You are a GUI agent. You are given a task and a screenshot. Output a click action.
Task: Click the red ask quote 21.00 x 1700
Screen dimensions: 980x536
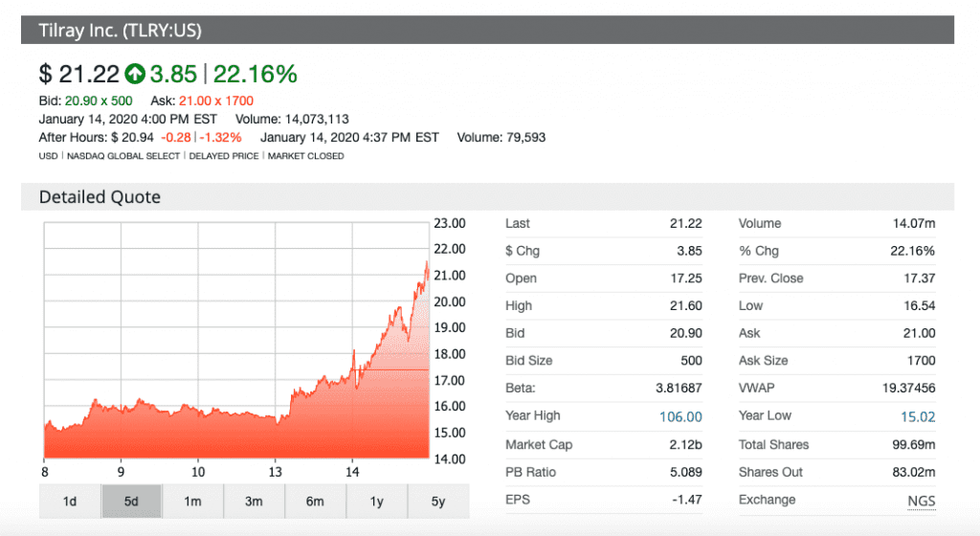216,101
